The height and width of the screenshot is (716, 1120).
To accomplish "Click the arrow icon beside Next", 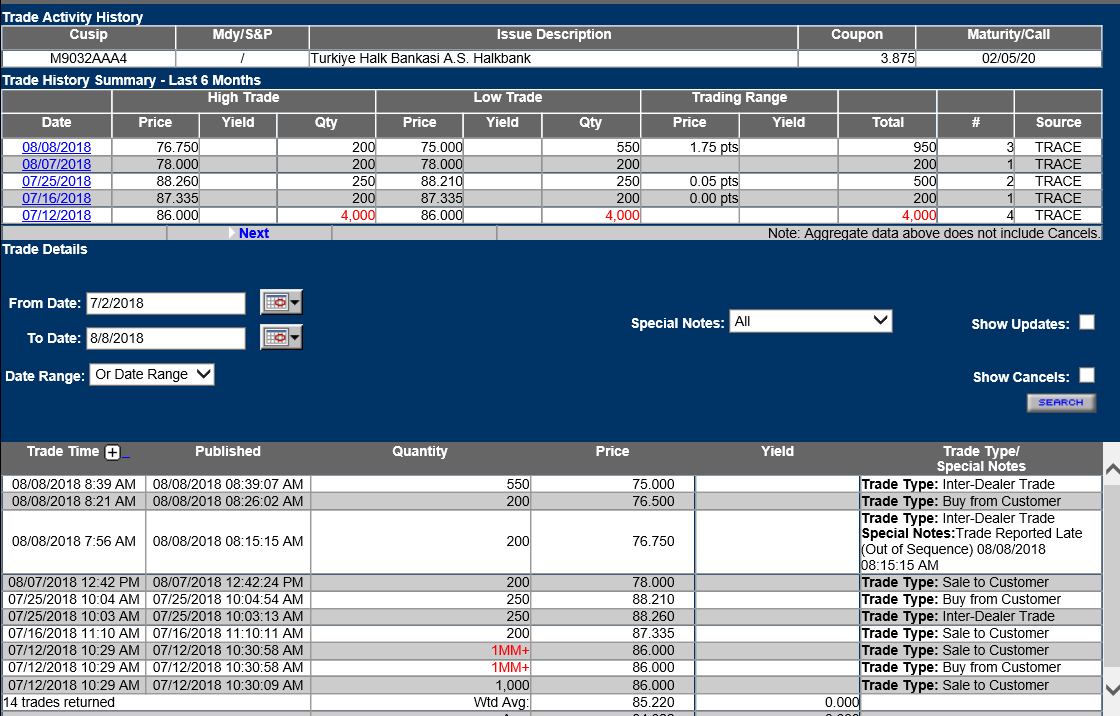I will tap(232, 233).
